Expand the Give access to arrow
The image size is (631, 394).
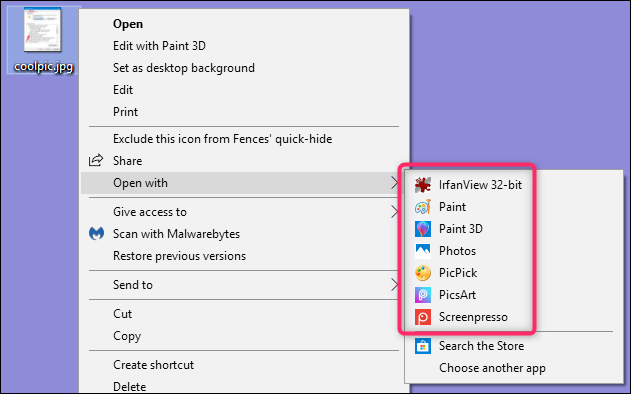[x=394, y=212]
